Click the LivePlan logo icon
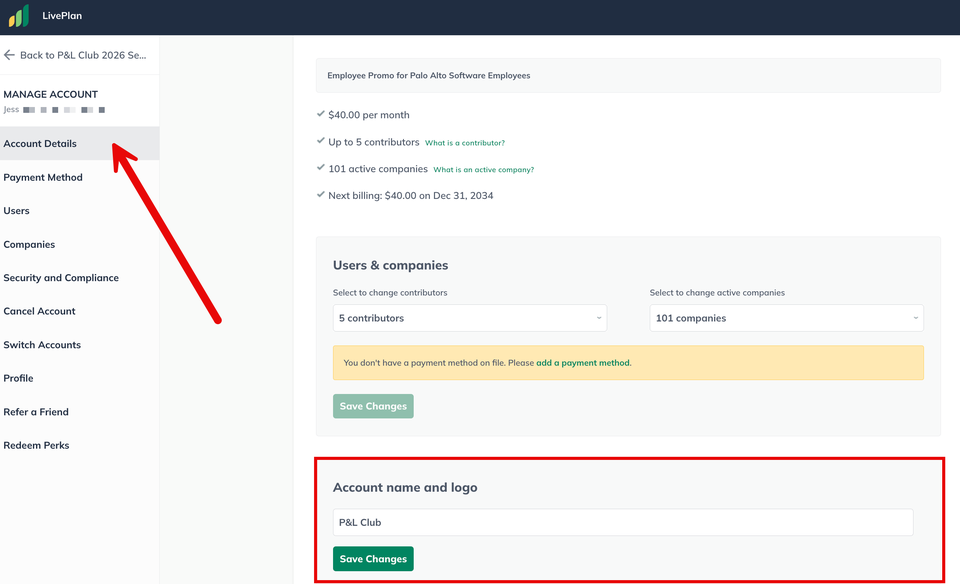 (x=18, y=16)
